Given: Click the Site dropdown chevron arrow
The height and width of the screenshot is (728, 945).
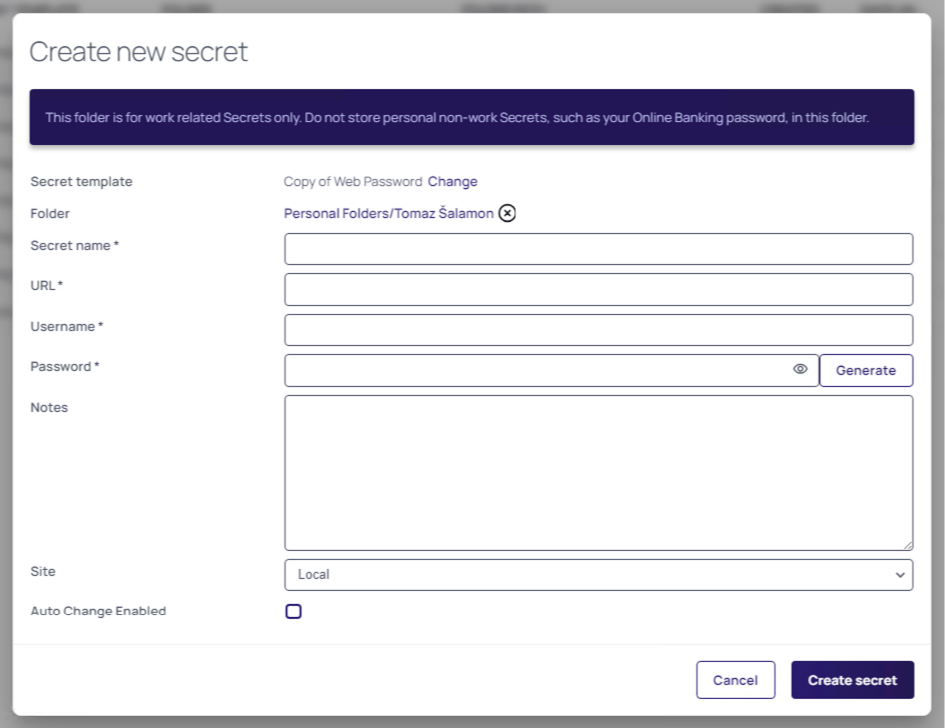Looking at the screenshot, I should click(899, 574).
